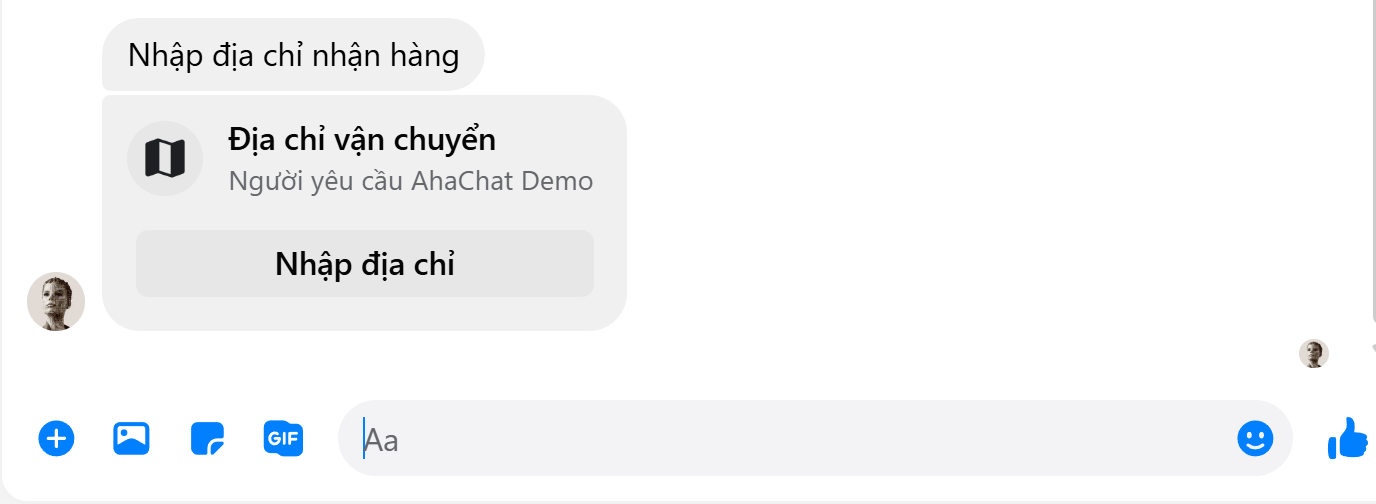Click the "Nhập địa chỉ" button
This screenshot has width=1376, height=504.
pyautogui.click(x=365, y=264)
